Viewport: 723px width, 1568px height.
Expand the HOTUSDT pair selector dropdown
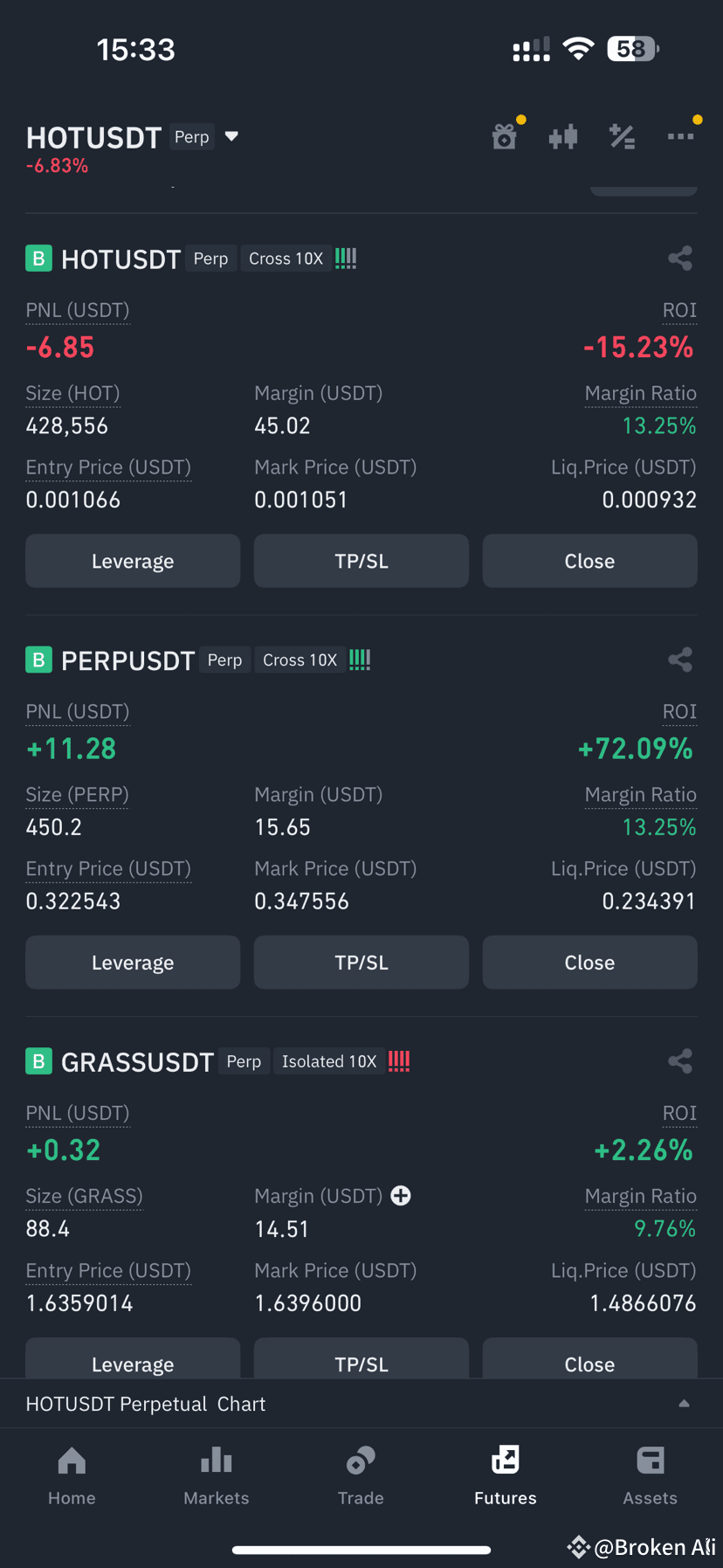[231, 136]
